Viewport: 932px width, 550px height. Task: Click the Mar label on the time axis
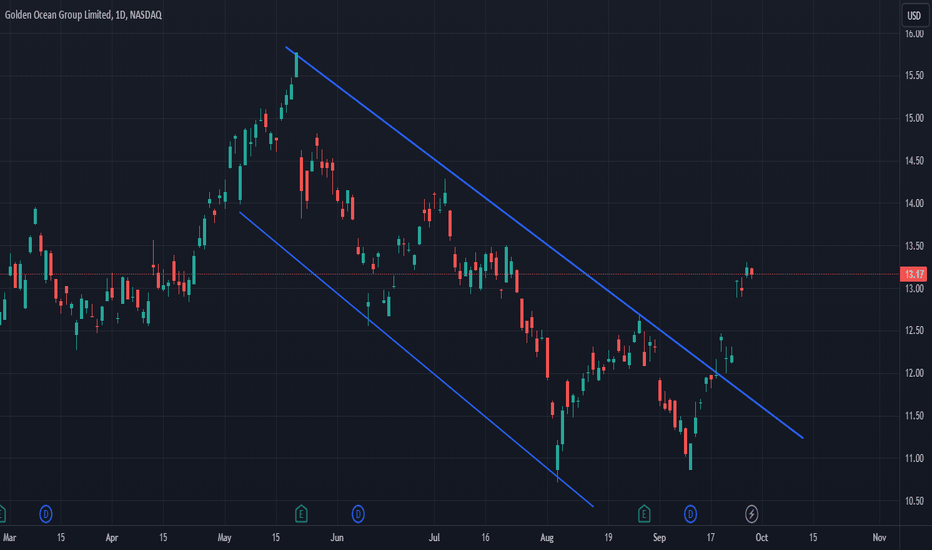click(x=10, y=538)
